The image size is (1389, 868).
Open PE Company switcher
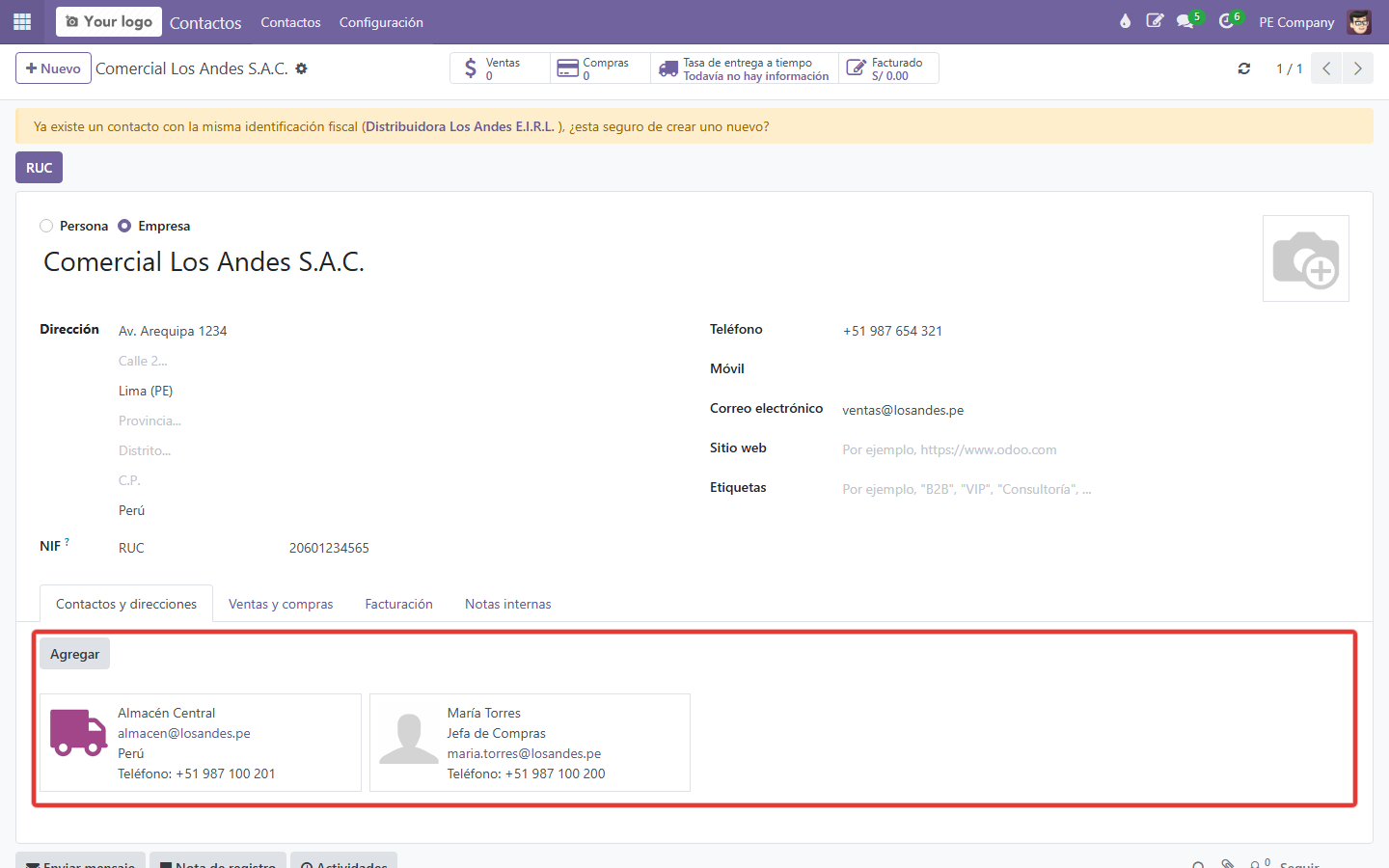(1296, 22)
